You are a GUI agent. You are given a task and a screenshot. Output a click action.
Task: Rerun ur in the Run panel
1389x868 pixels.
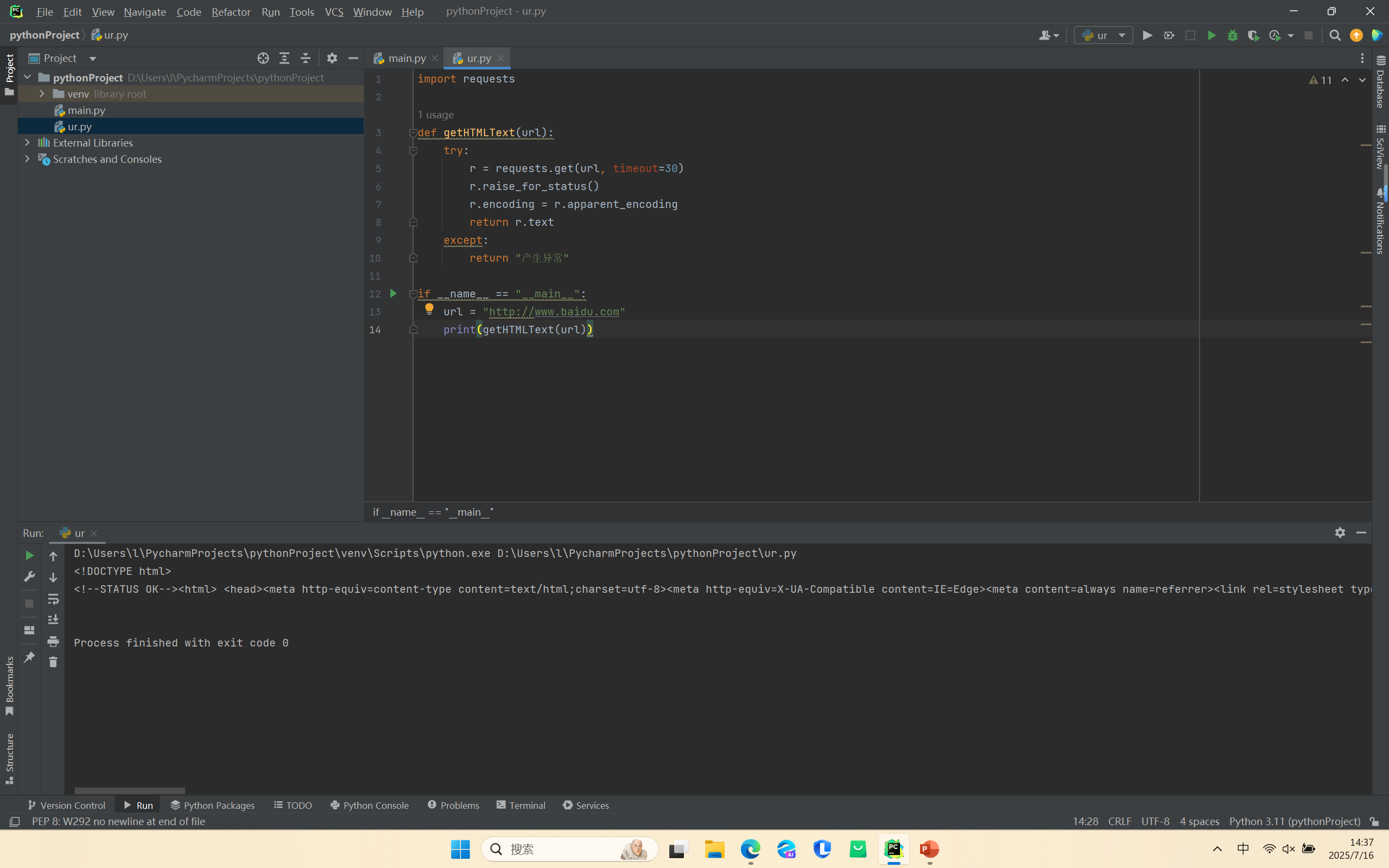[29, 555]
